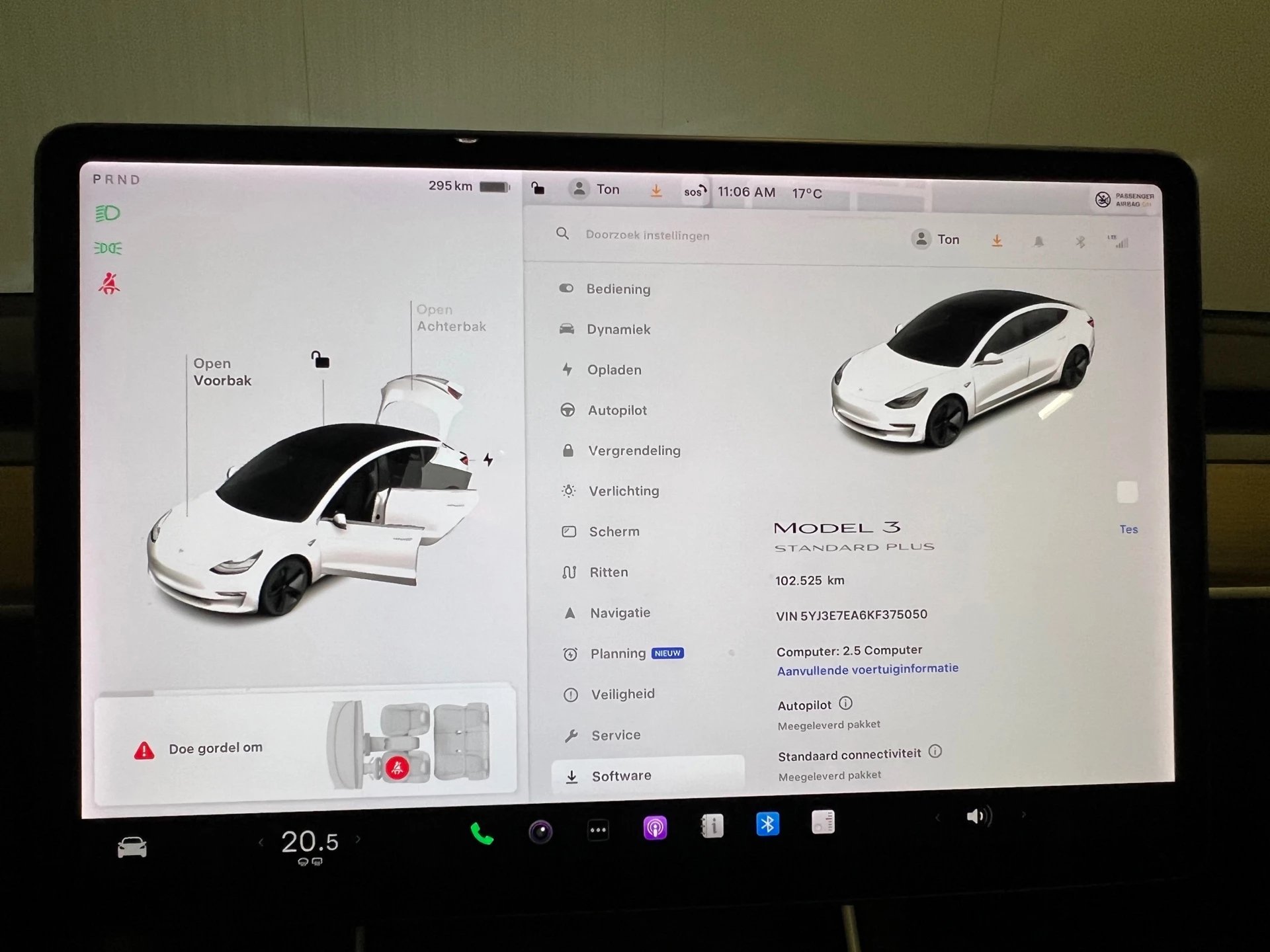Tap Open Achterbak trunk button
This screenshot has height=952, width=1270.
click(x=451, y=318)
